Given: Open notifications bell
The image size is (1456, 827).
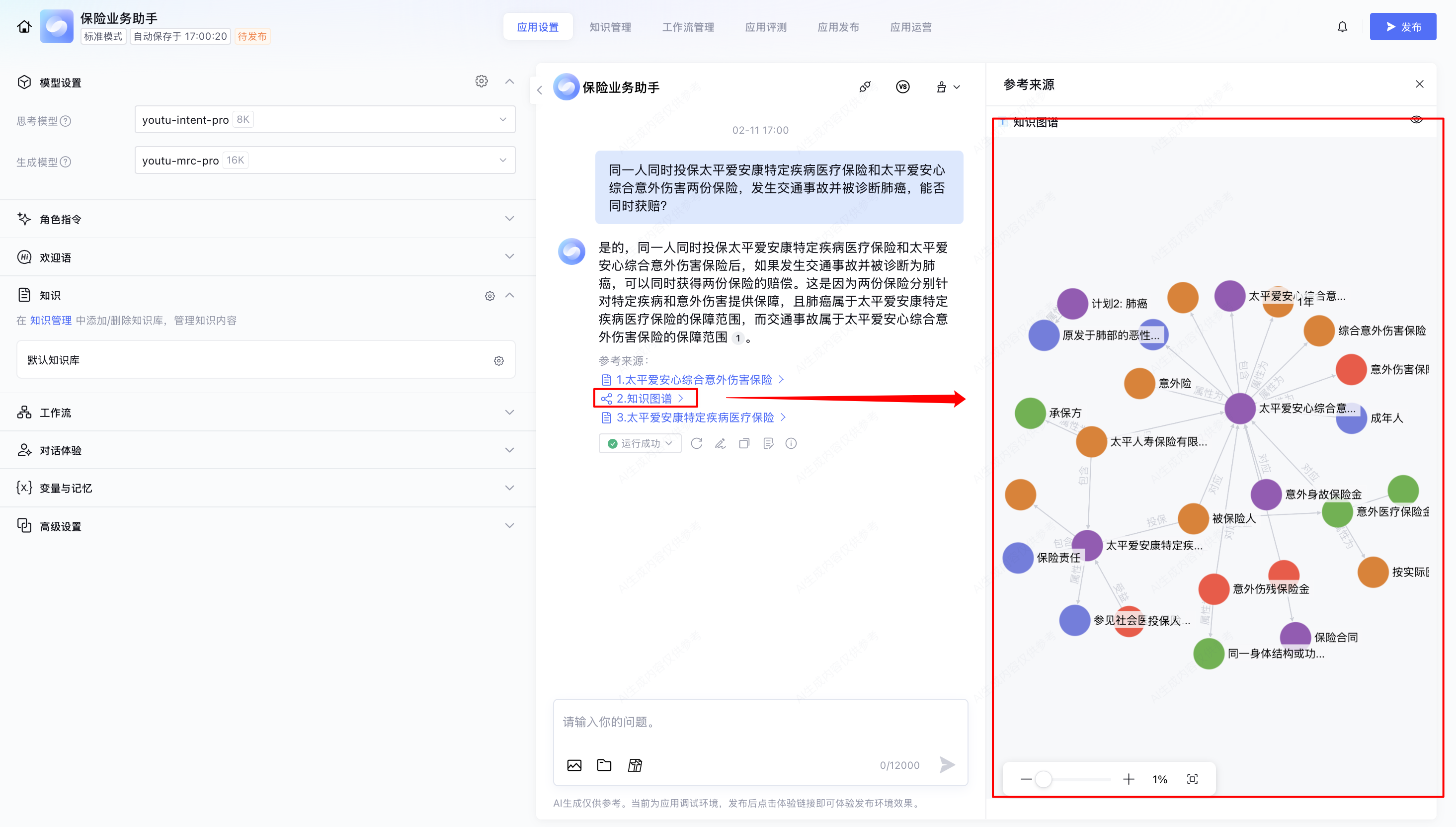Looking at the screenshot, I should pos(1342,27).
